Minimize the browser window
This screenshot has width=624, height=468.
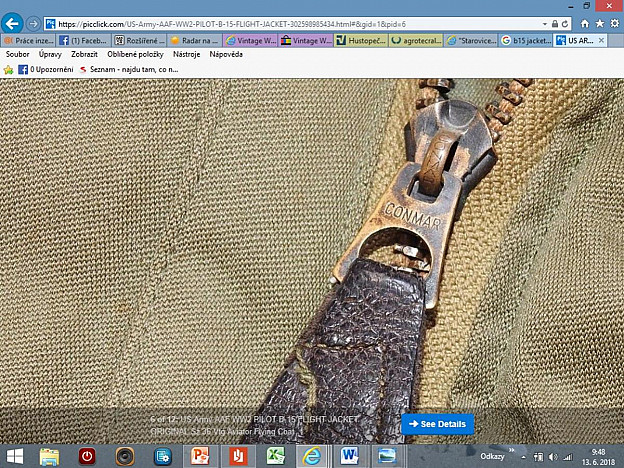point(571,6)
